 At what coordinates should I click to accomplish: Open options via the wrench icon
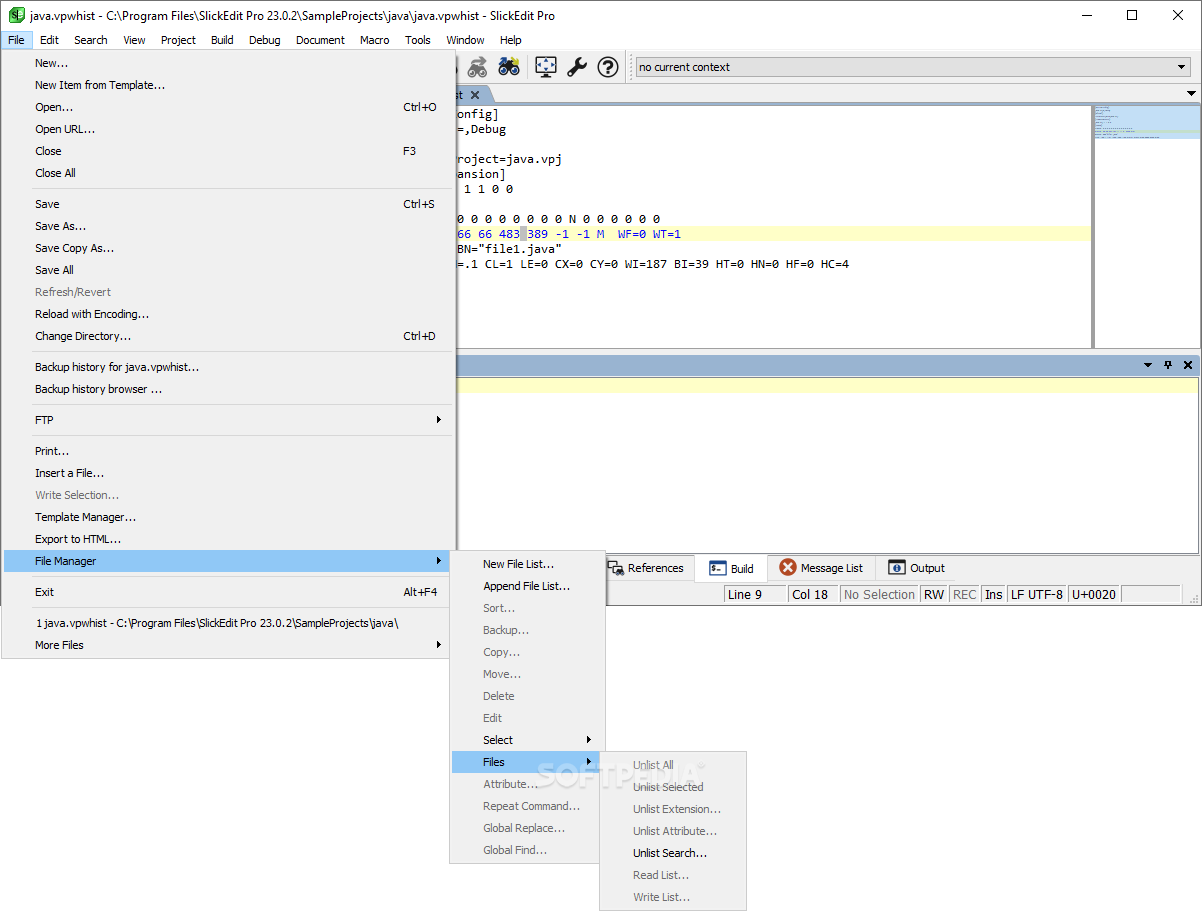[577, 67]
